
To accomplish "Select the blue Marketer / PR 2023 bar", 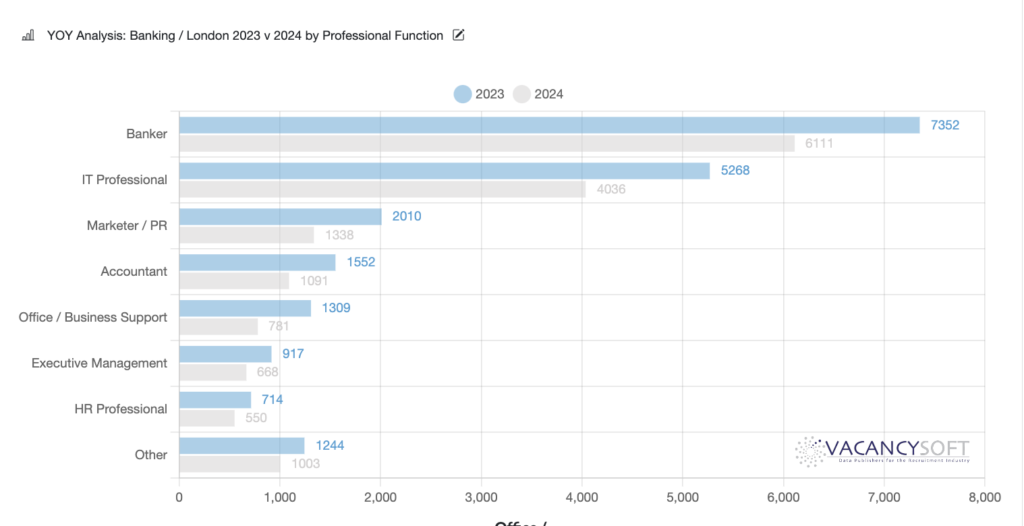I will coord(280,217).
